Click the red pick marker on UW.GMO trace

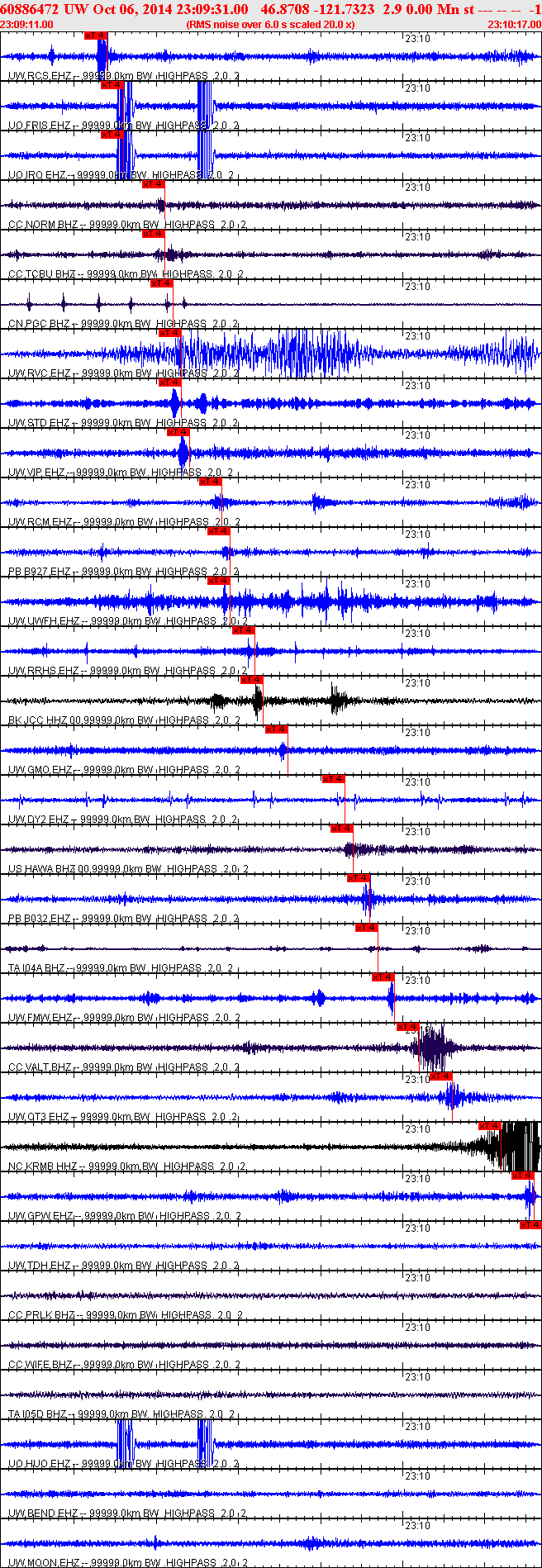coord(278,729)
